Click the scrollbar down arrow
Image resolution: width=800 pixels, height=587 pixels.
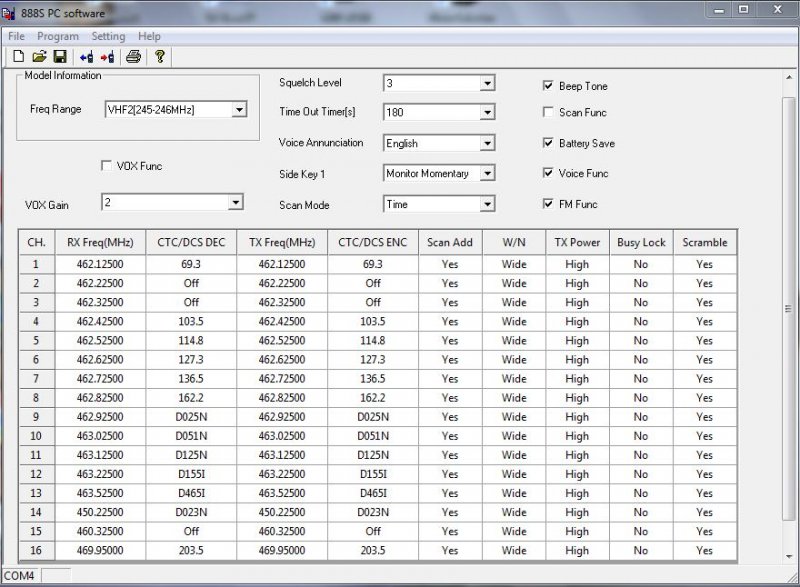click(x=789, y=556)
